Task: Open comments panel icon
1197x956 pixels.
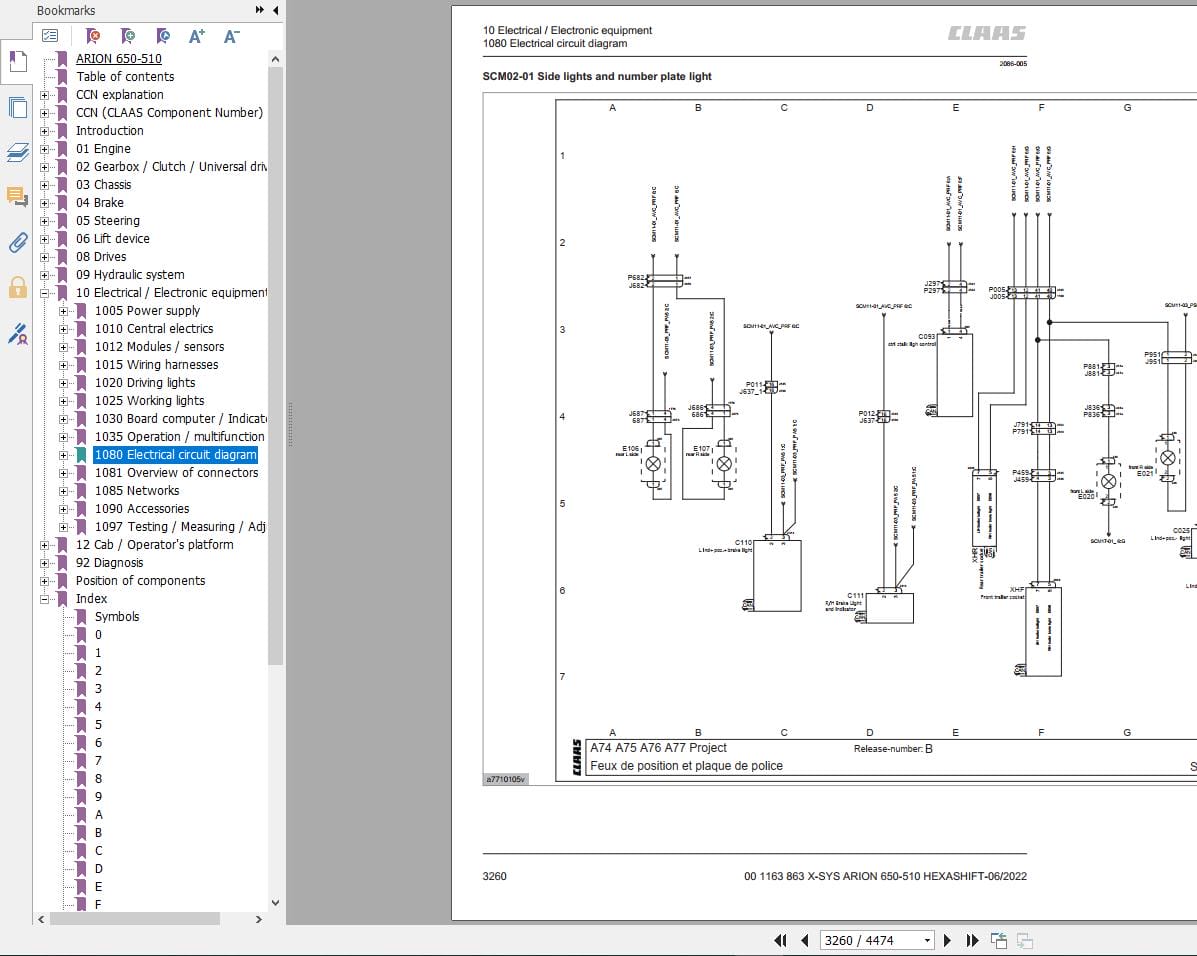Action: pos(18,196)
